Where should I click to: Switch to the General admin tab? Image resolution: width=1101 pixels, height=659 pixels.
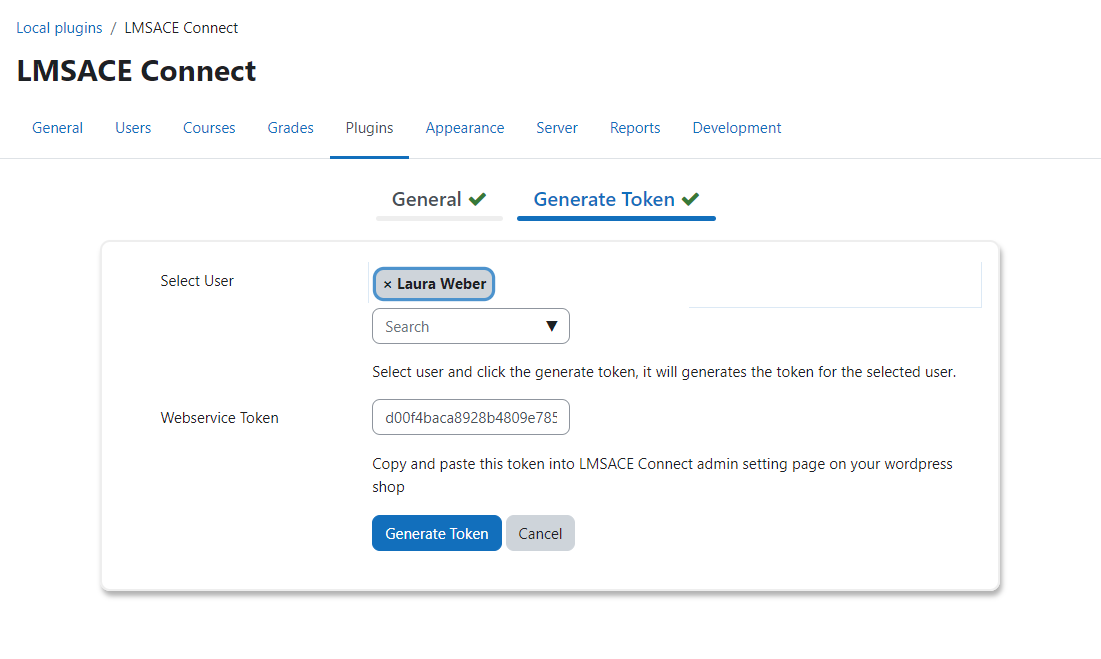[x=58, y=128]
